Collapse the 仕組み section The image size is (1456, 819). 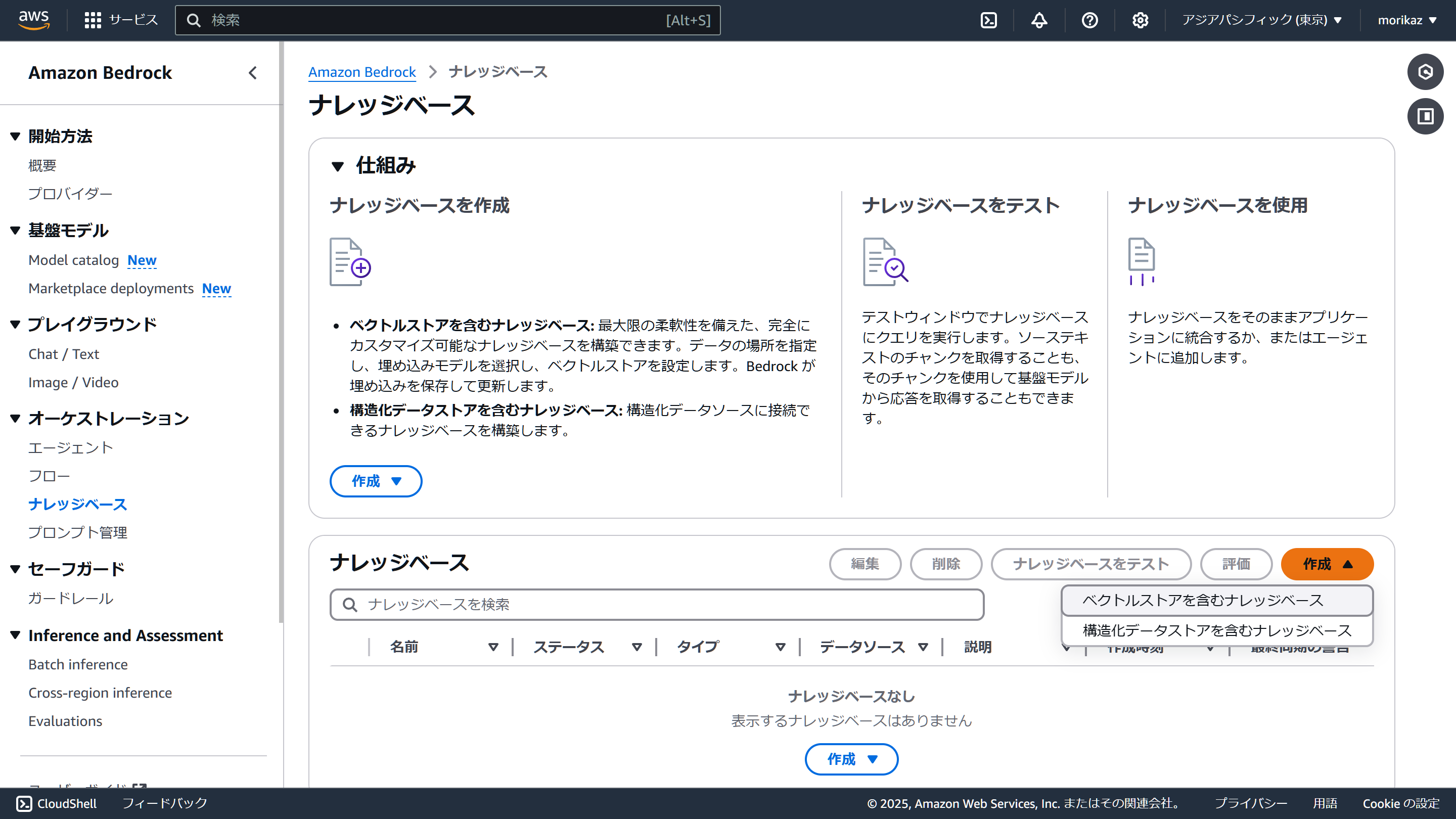pos(337,166)
